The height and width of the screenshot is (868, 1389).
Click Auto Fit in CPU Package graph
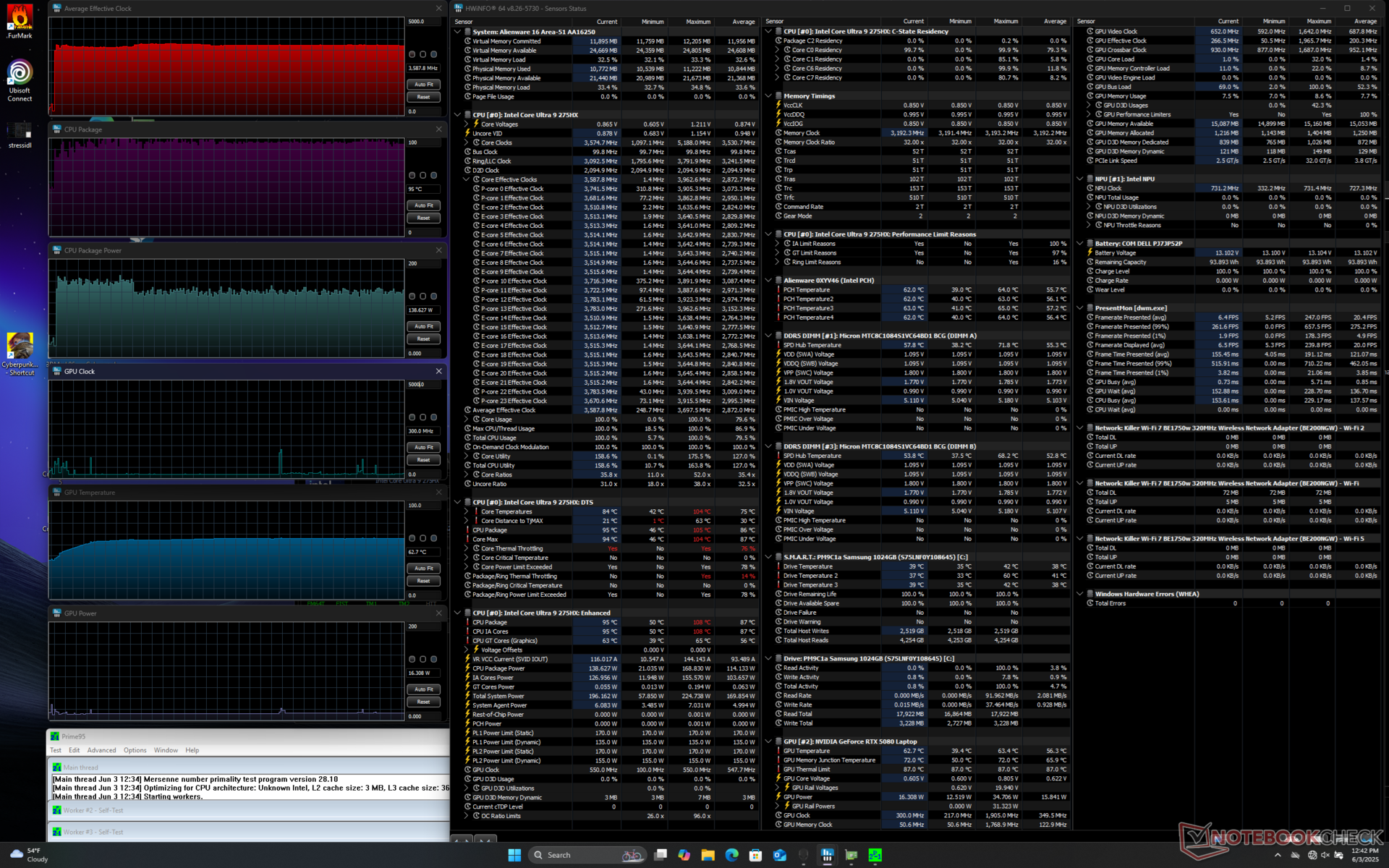(424, 205)
